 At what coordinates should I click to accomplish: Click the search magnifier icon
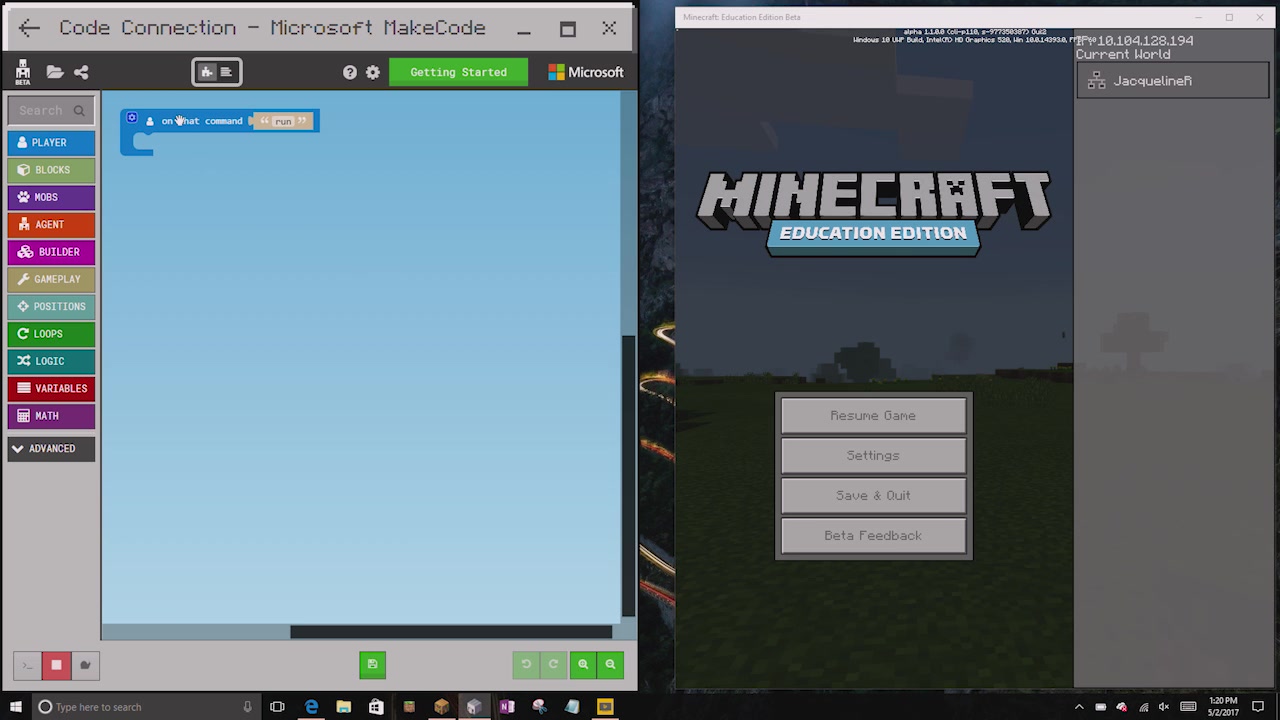tap(79, 111)
